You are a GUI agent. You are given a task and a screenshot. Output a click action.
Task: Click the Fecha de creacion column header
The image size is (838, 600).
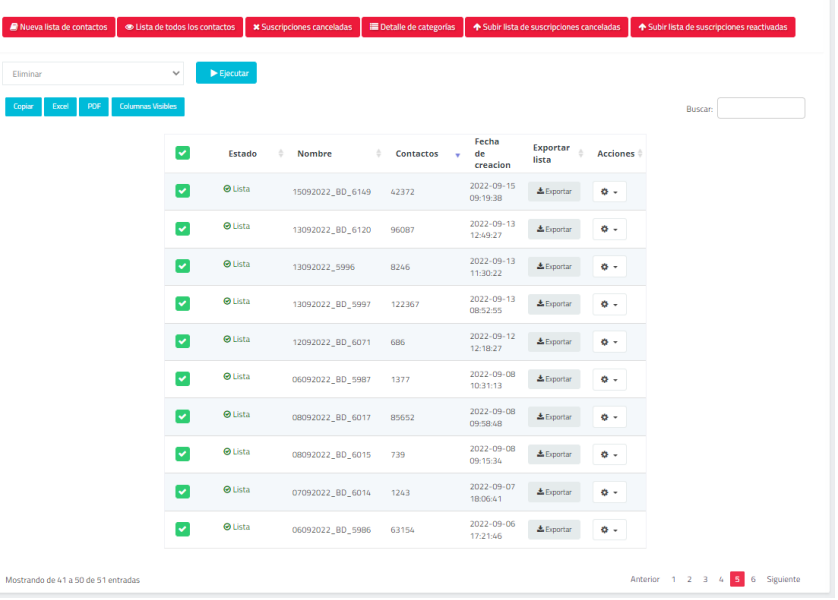click(x=492, y=153)
